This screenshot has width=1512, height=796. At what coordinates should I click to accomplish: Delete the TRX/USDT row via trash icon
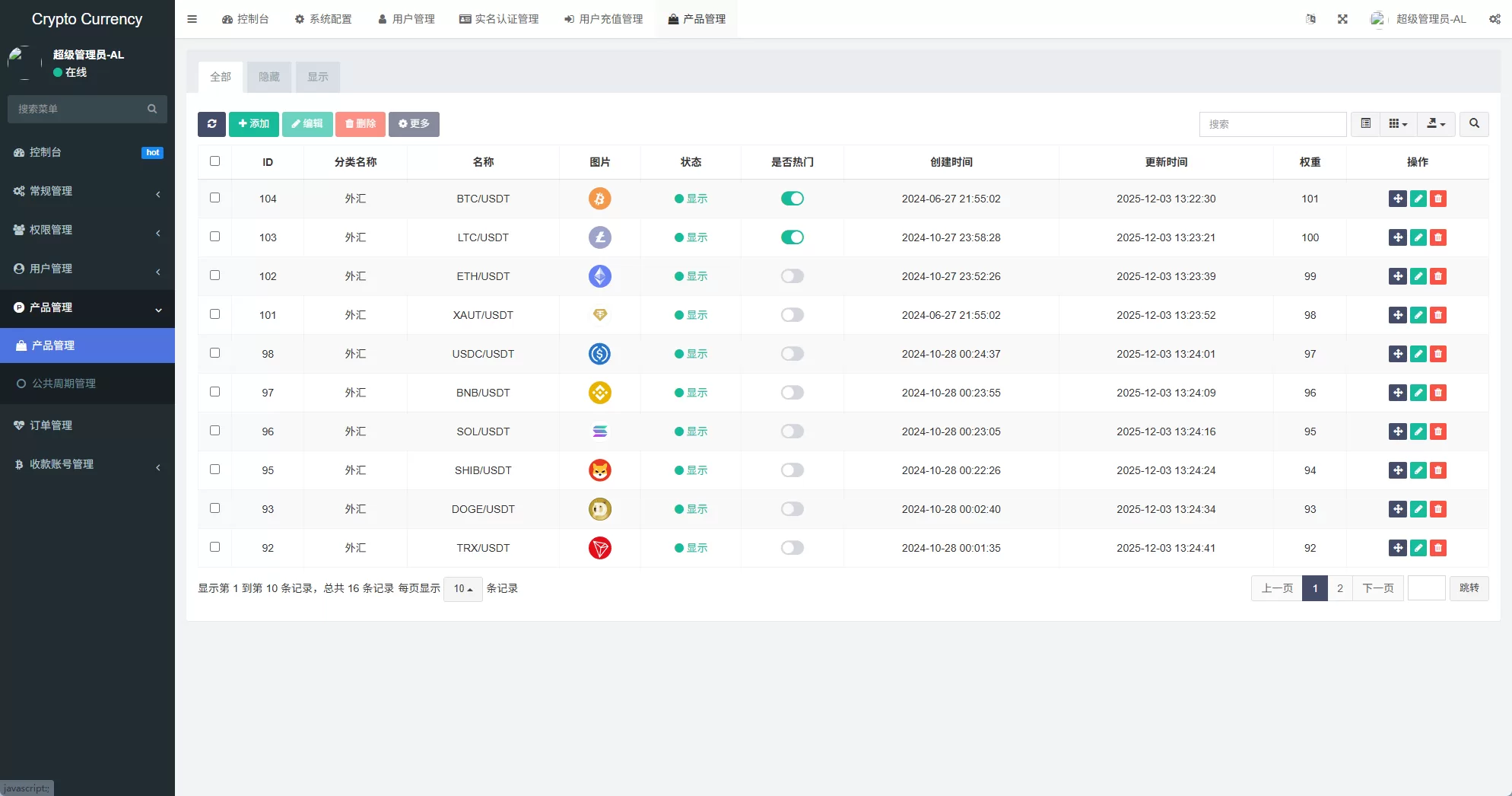click(1437, 548)
